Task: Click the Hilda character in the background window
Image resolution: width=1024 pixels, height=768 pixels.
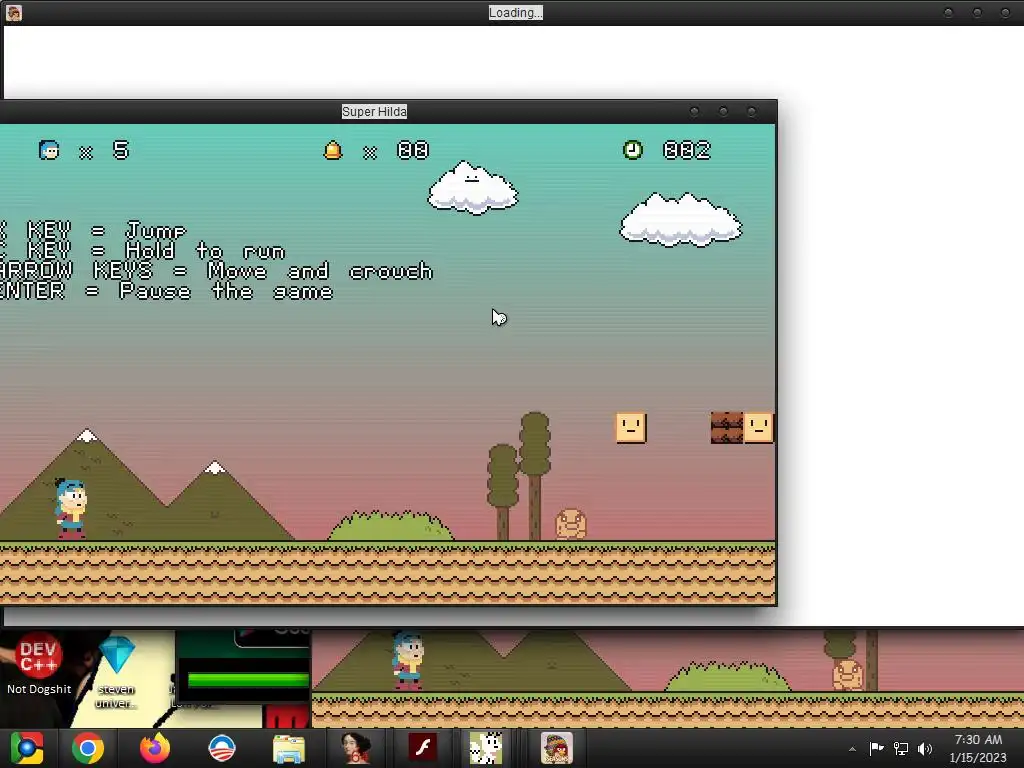Action: point(408,661)
